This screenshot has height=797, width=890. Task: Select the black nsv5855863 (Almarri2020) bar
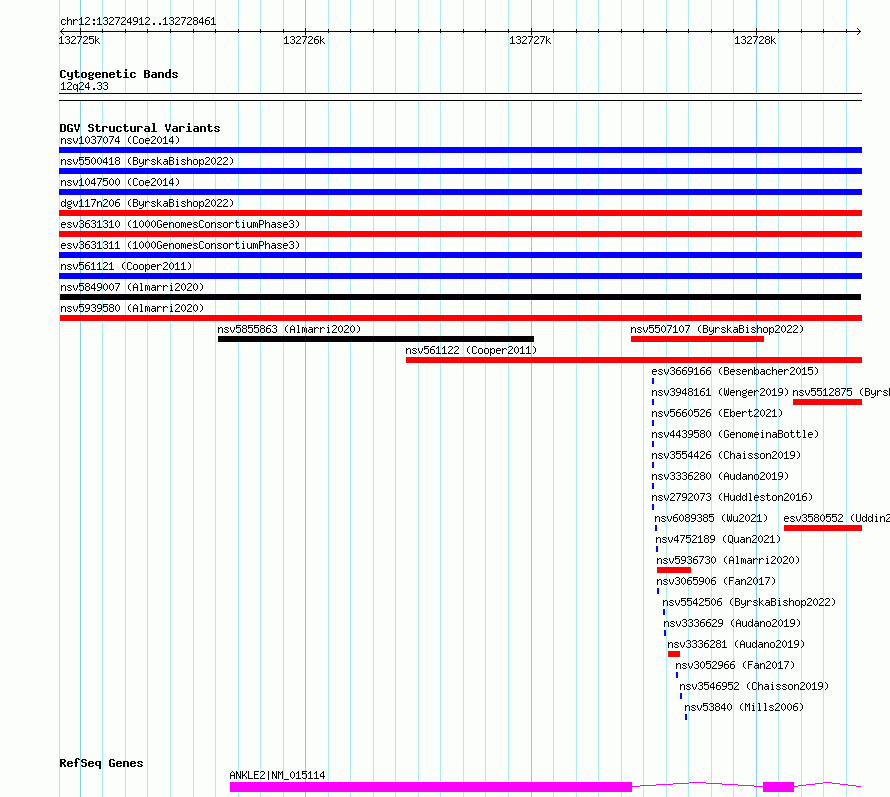click(376, 339)
